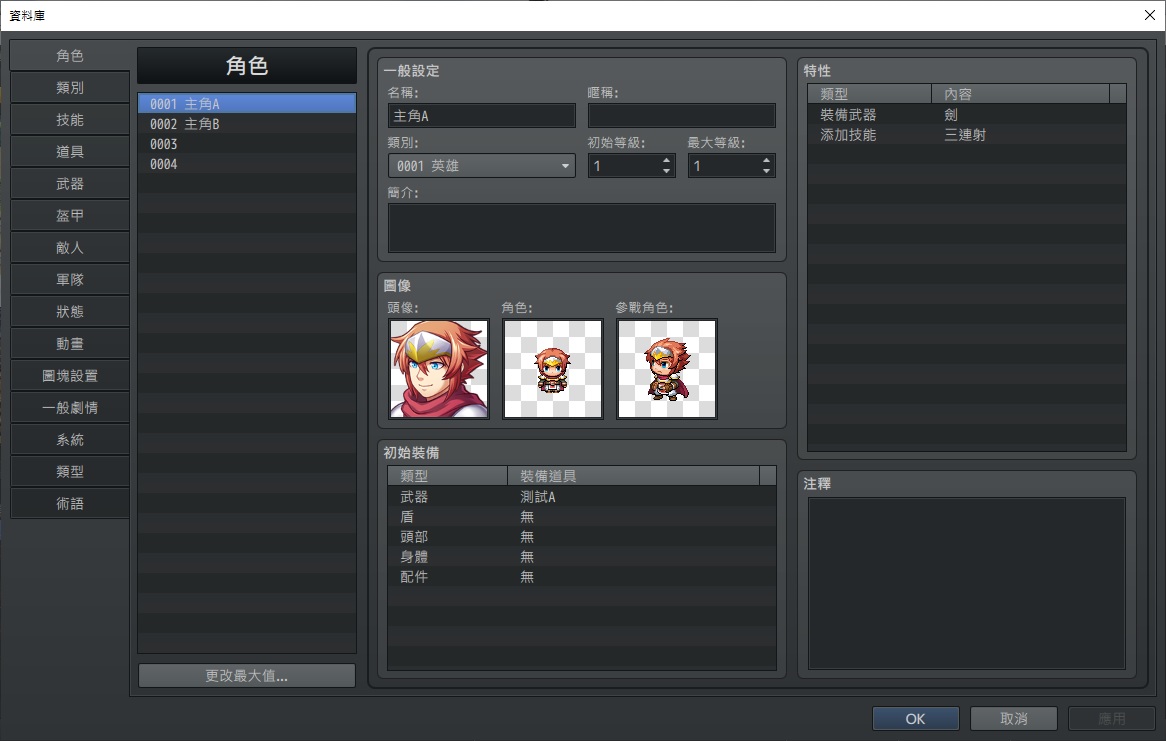Select the 盾 equipment row
Screen dimensions: 1166x741
click(x=582, y=516)
